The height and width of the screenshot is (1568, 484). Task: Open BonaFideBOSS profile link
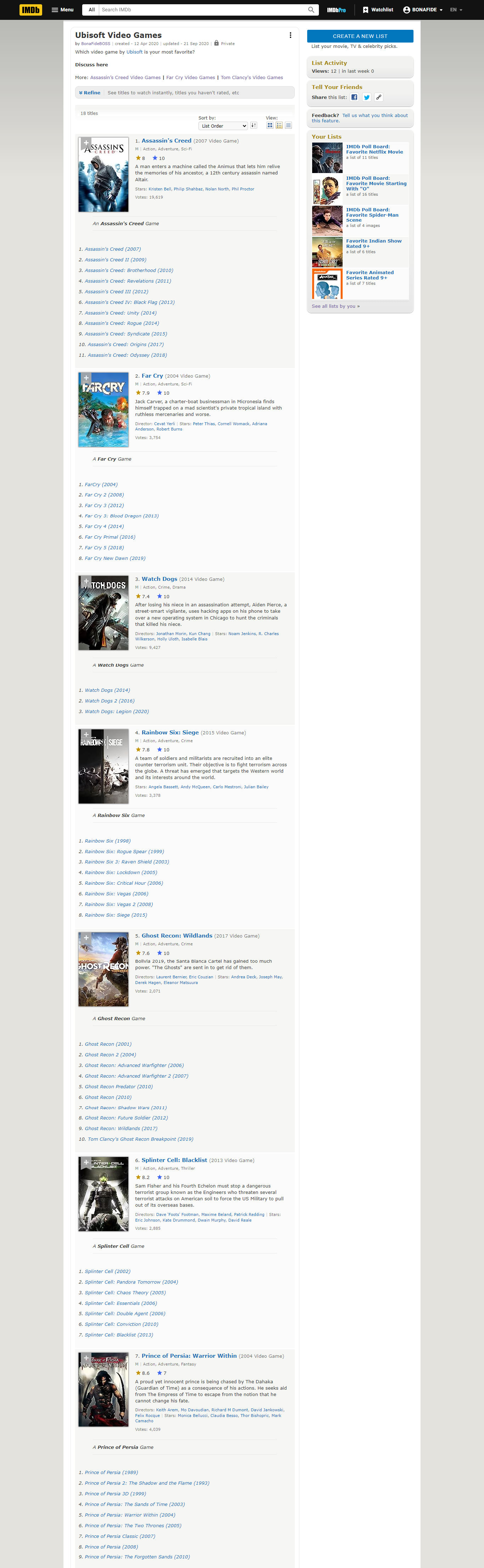[95, 44]
